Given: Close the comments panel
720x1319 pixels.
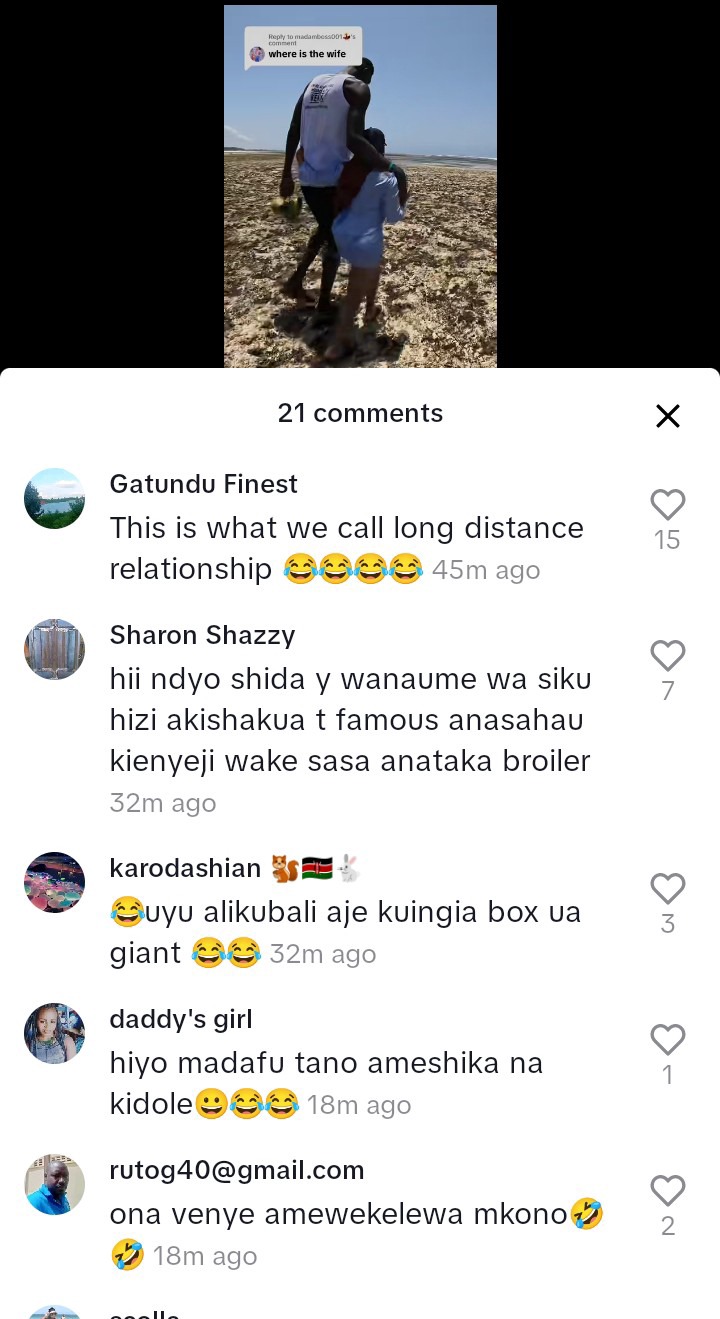Looking at the screenshot, I should pyautogui.click(x=668, y=416).
